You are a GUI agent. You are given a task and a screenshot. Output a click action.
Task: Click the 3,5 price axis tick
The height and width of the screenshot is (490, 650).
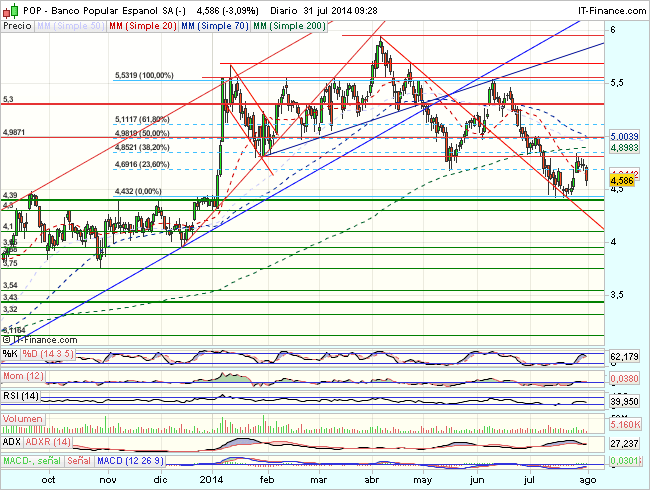pyautogui.click(x=617, y=295)
